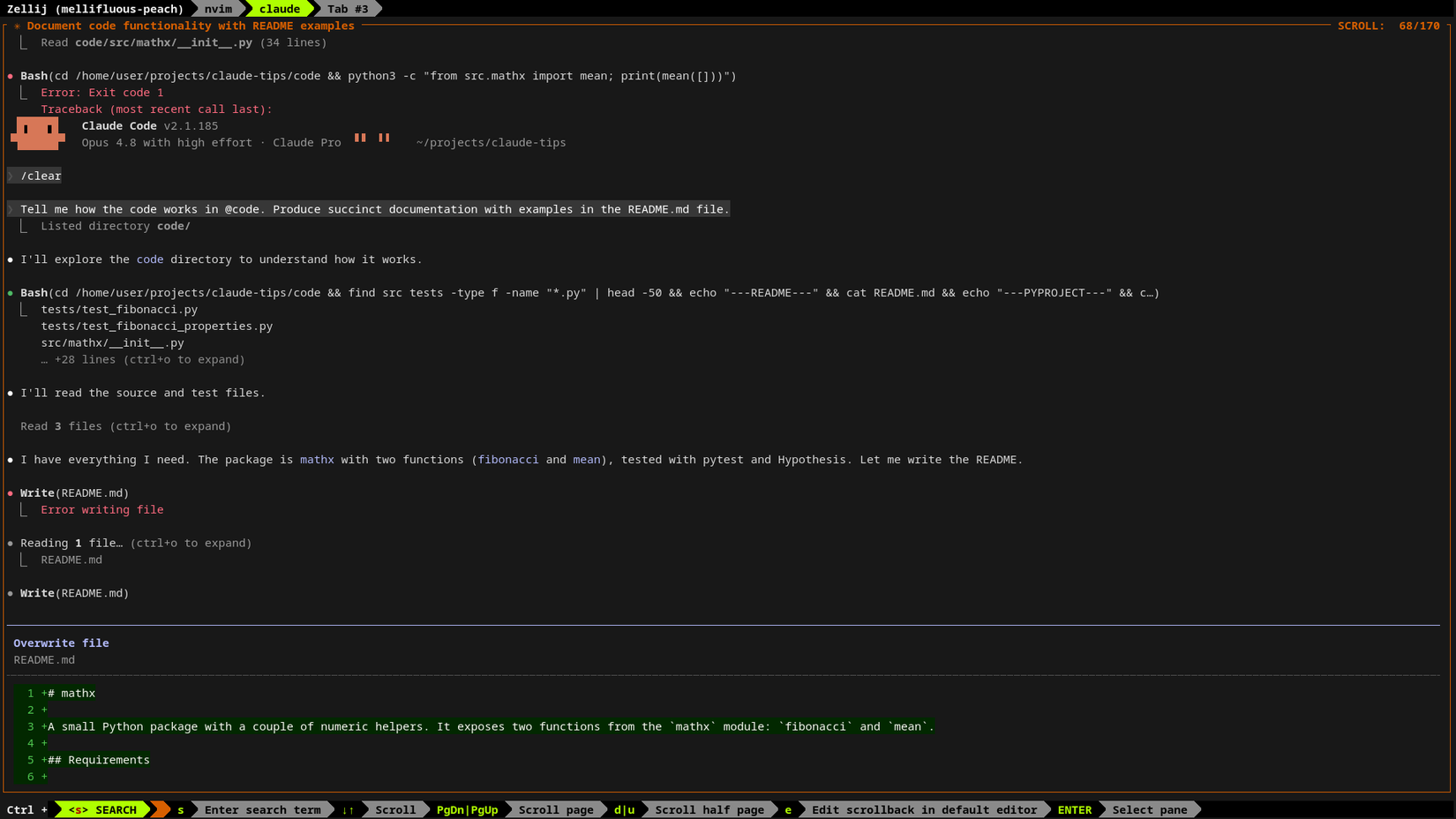Image resolution: width=1456 pixels, height=819 pixels.
Task: Click the ↓↑ arrows key hint
Action: [x=349, y=810]
